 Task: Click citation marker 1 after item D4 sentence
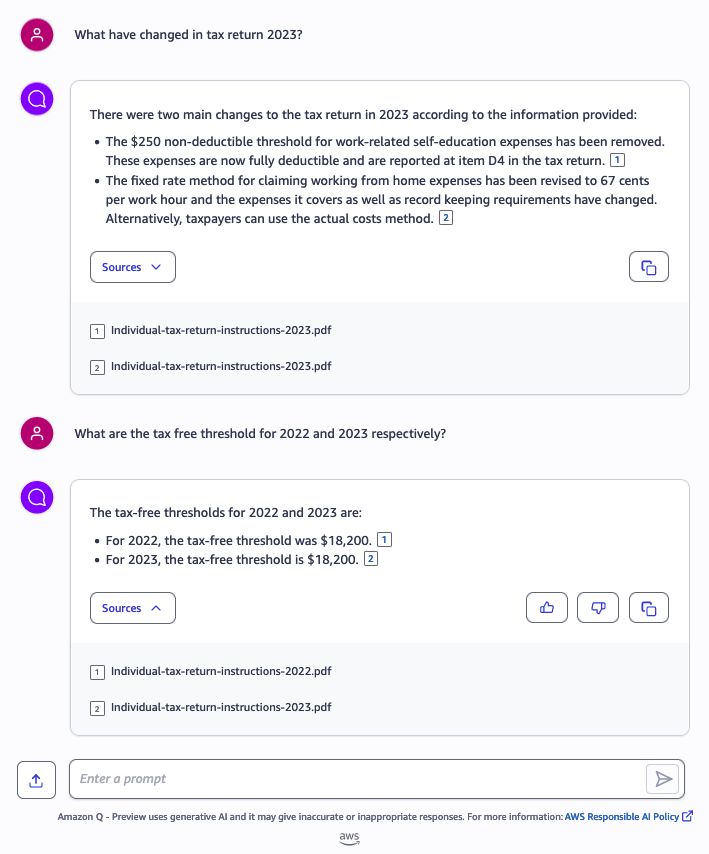click(x=617, y=160)
